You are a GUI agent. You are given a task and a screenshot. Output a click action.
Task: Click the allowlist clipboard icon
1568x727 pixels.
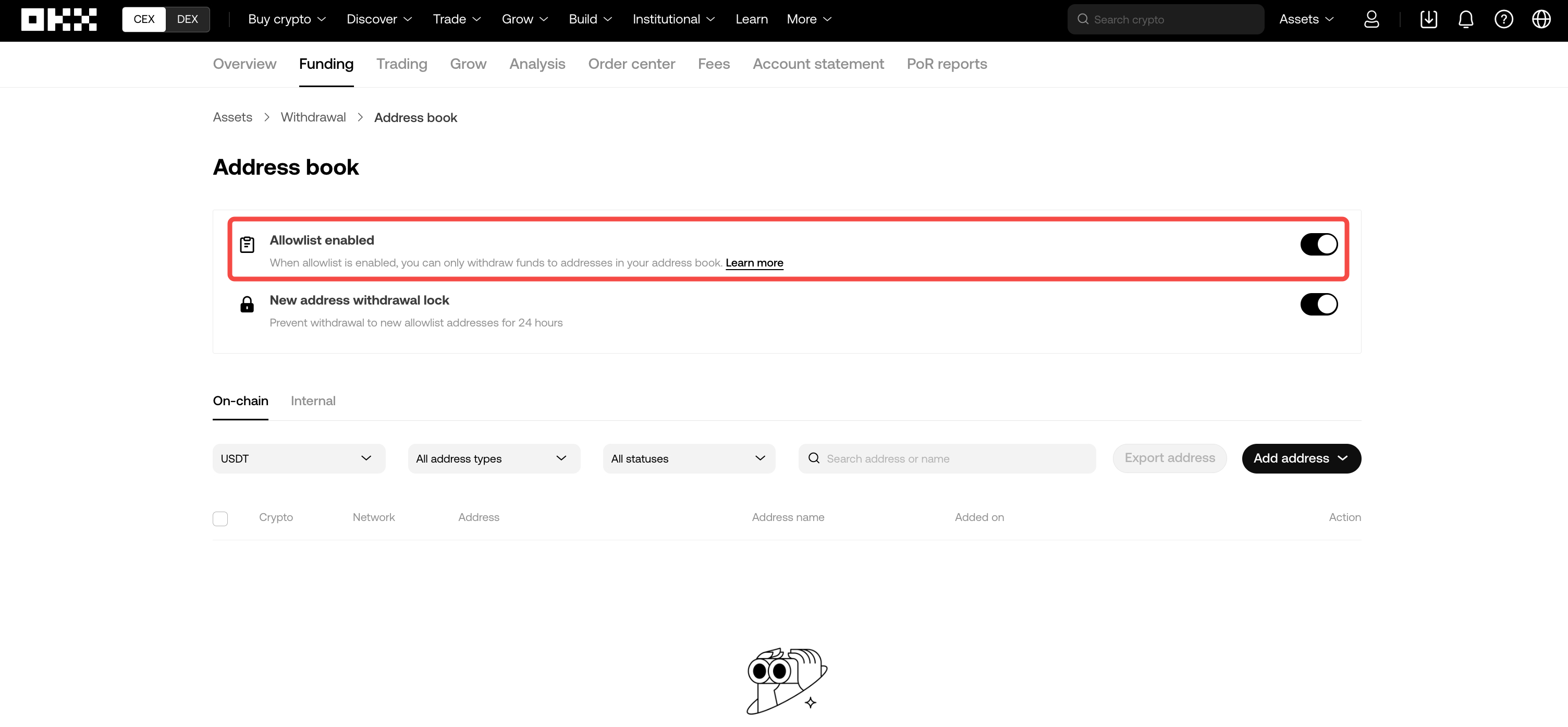pos(247,245)
